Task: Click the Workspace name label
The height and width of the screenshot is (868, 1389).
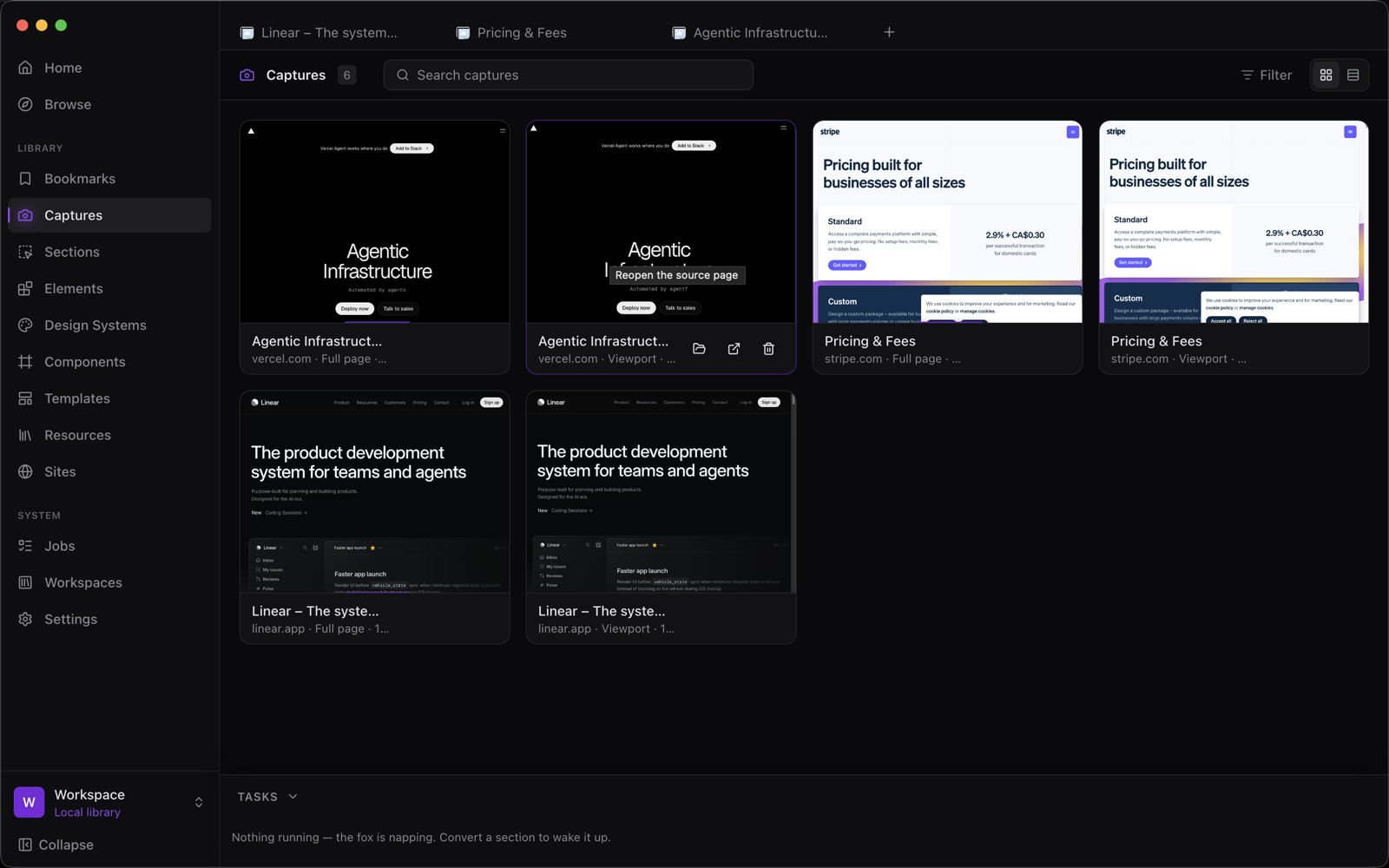Action: [x=89, y=795]
